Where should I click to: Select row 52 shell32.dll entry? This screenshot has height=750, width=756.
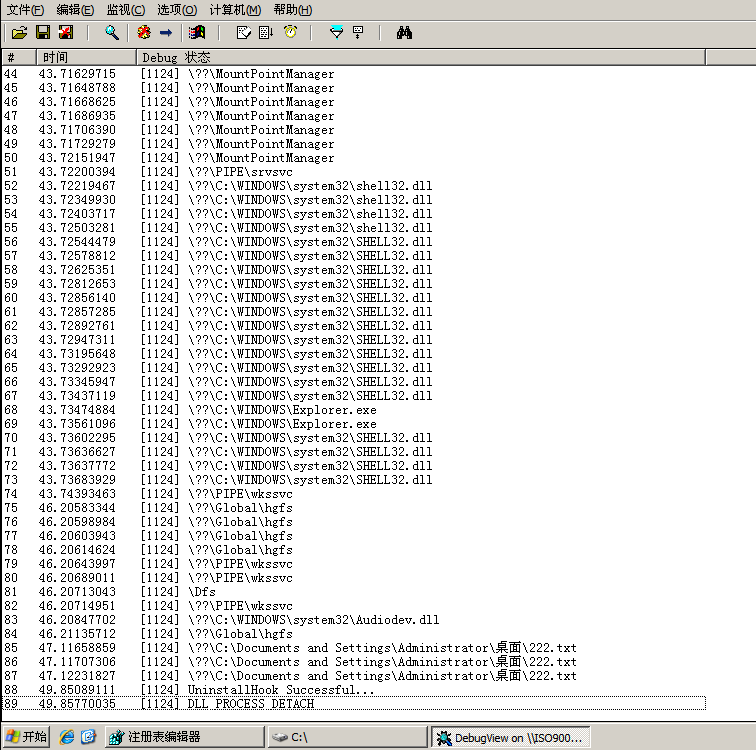[354, 186]
